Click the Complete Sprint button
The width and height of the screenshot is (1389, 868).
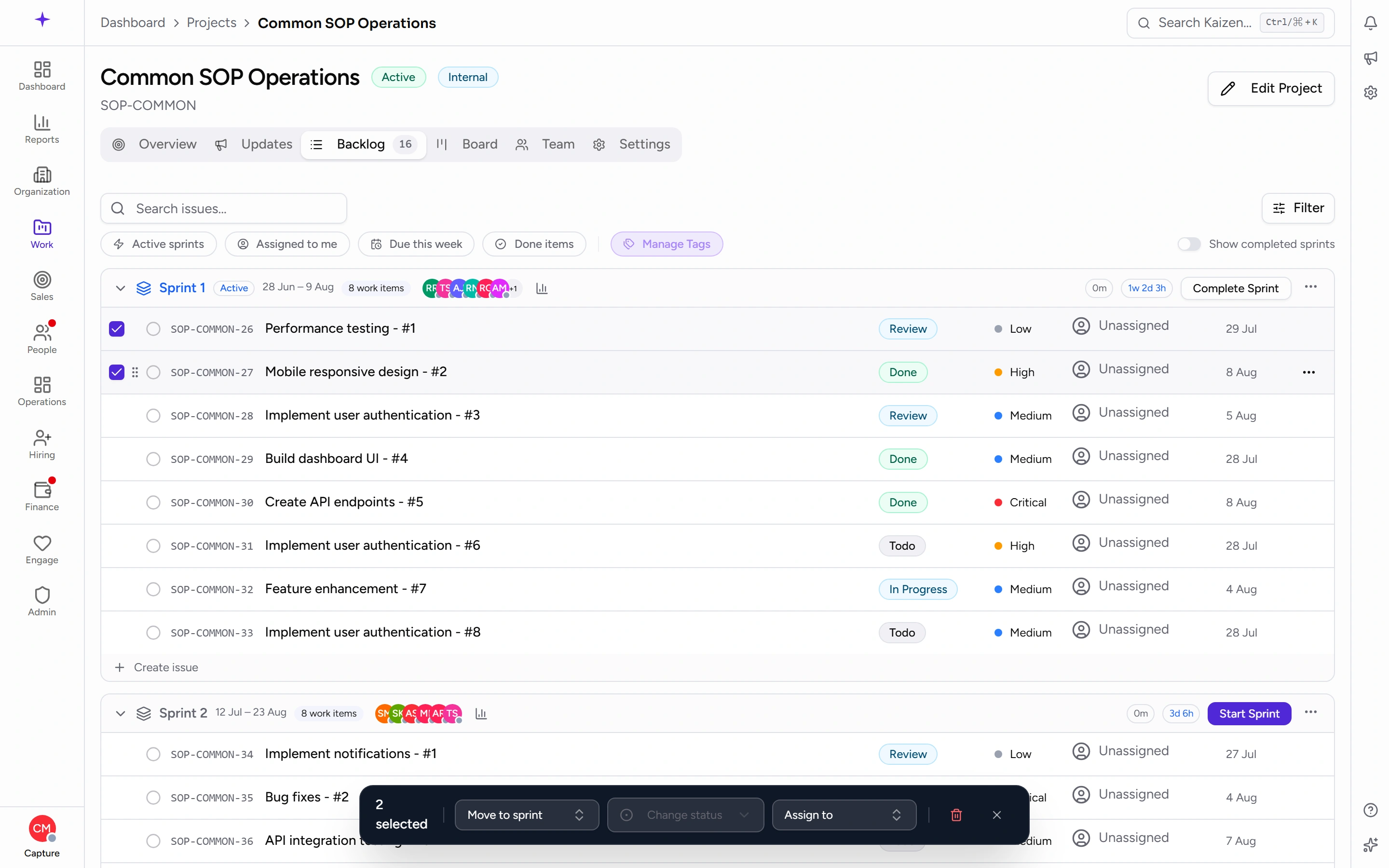(x=1235, y=288)
